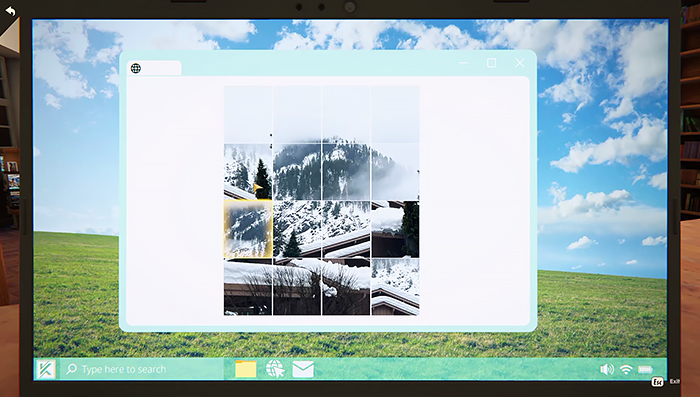The image size is (700, 397).
Task: Select the bottom-right snowy rooftop tile
Action: [395, 287]
